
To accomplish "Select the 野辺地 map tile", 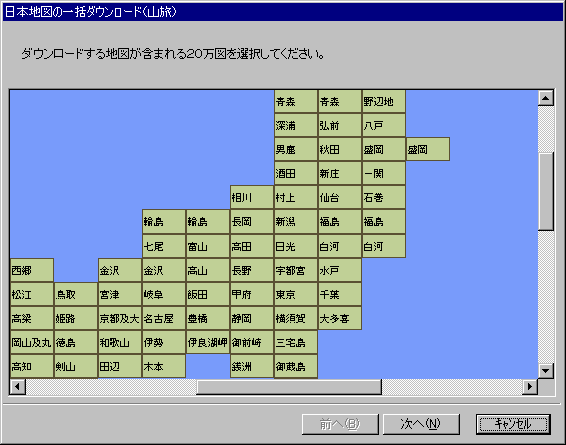I will click(x=384, y=101).
